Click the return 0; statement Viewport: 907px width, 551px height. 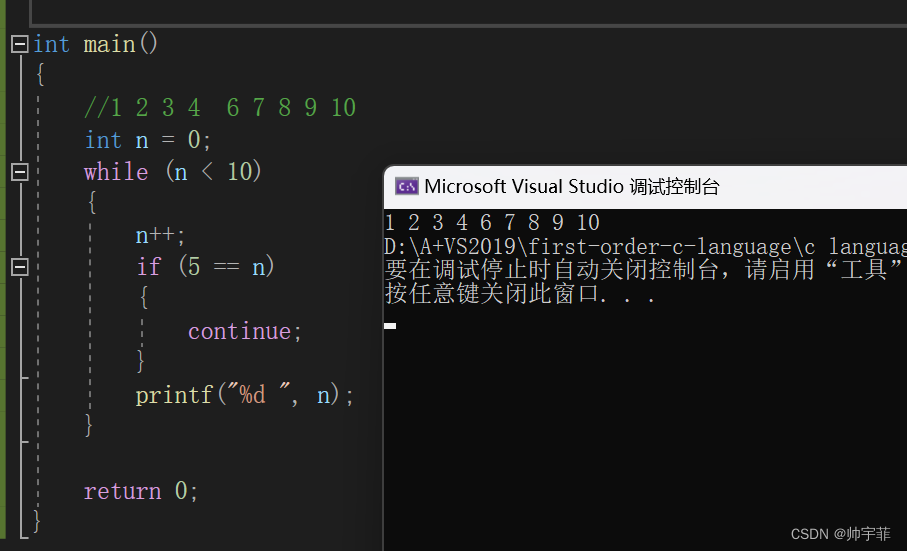141,491
